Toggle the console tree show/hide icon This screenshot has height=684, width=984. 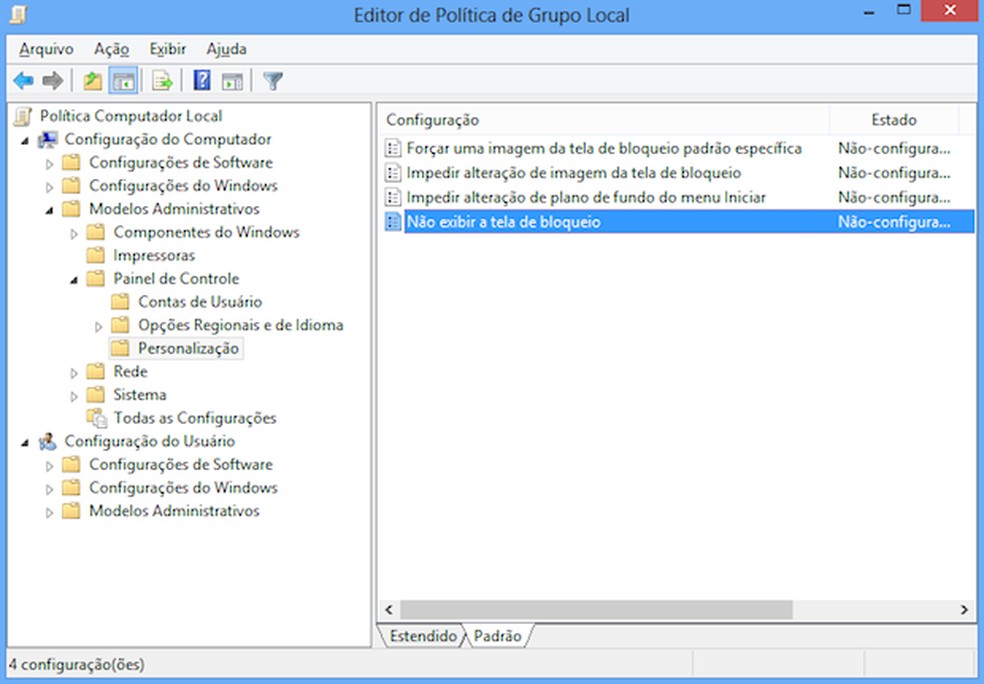(123, 80)
